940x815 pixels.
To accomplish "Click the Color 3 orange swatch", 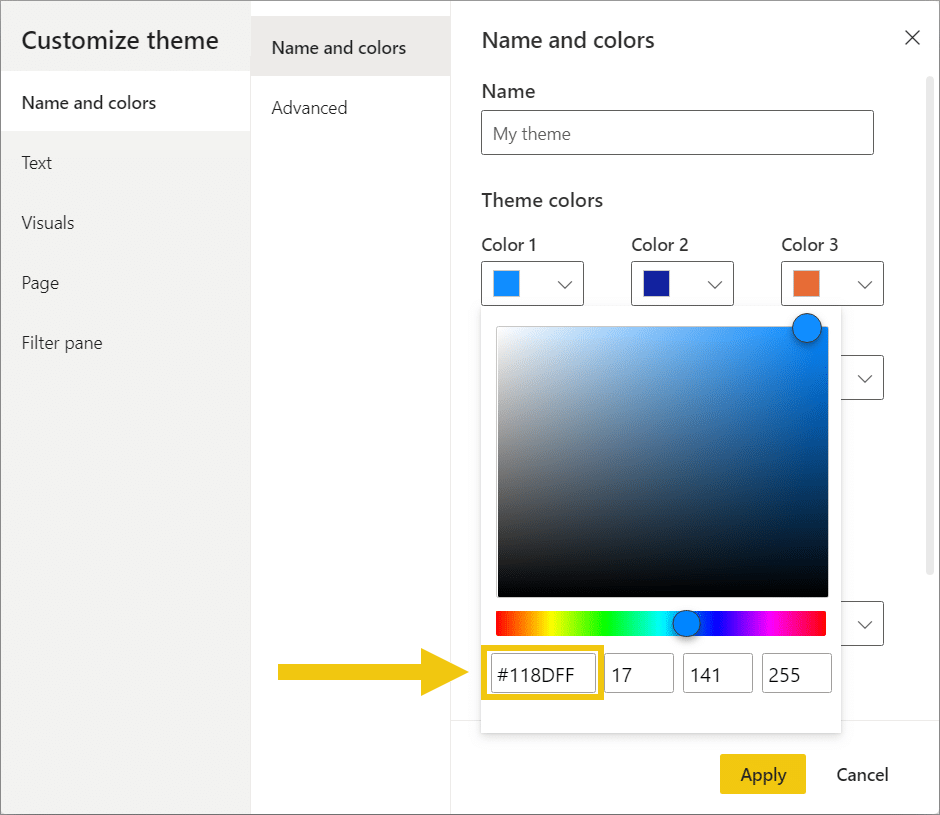I will point(806,284).
